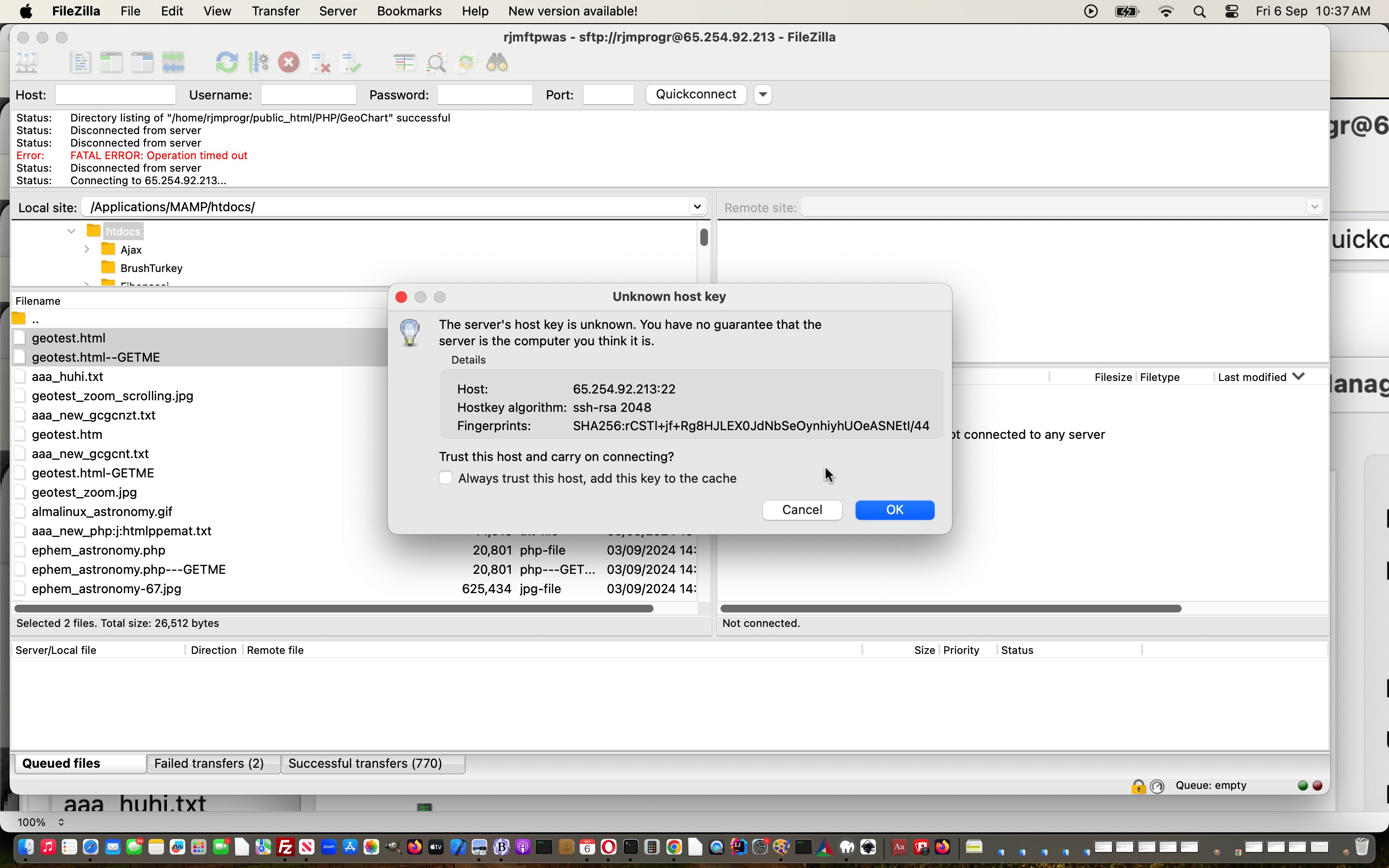1389x868 pixels.
Task: Toggle processing of the transfer queue icon
Action: [258, 63]
